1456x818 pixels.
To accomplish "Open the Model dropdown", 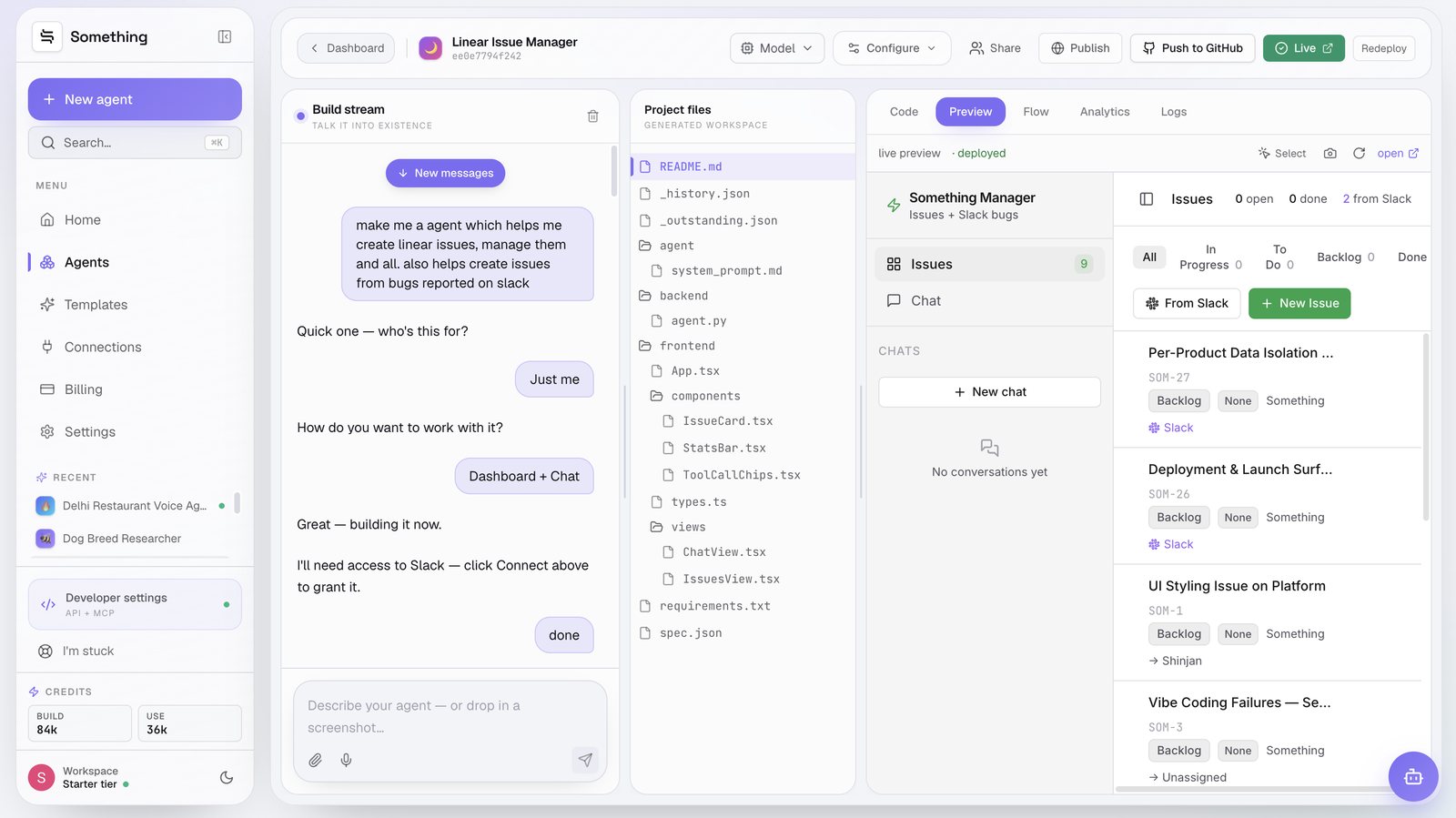I will click(x=777, y=48).
